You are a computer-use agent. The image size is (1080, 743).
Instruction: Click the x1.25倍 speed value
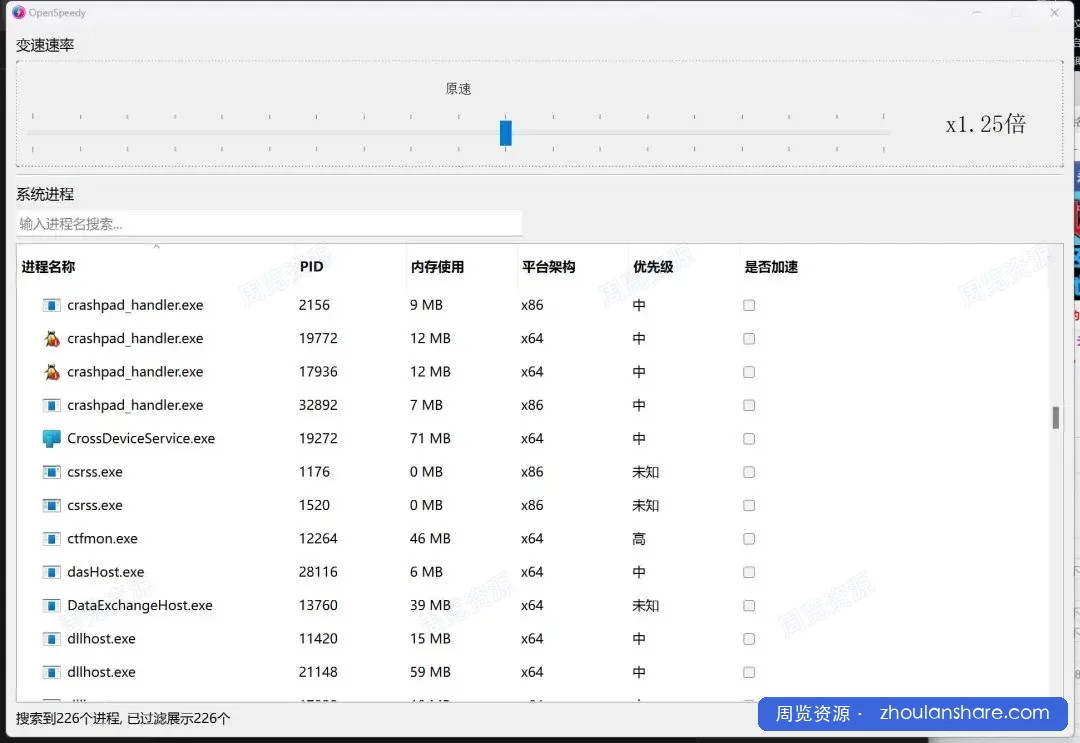pyautogui.click(x=986, y=124)
